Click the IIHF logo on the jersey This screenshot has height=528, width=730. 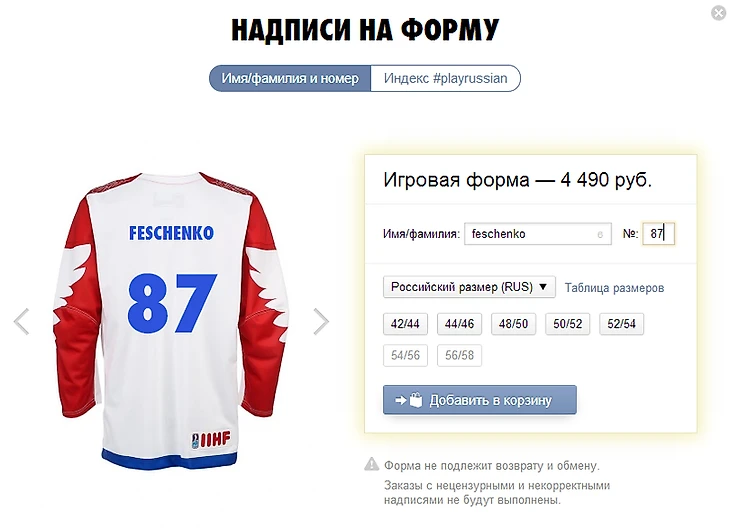tap(211, 439)
